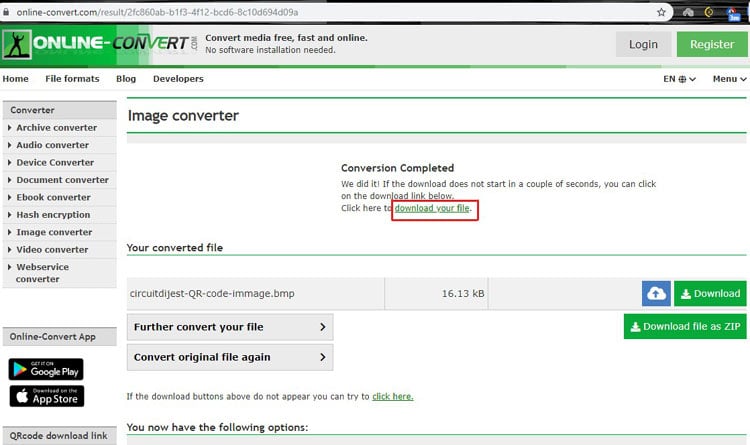Click the 'download your file' link
Viewport: 750px width, 445px height.
(432, 208)
